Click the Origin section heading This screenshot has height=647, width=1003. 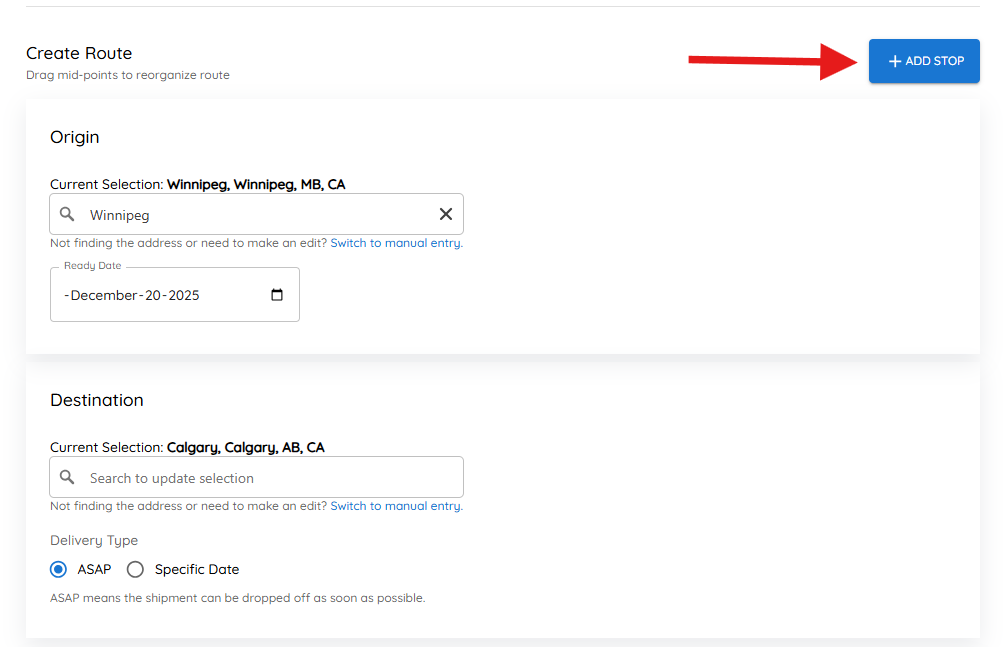coord(75,137)
